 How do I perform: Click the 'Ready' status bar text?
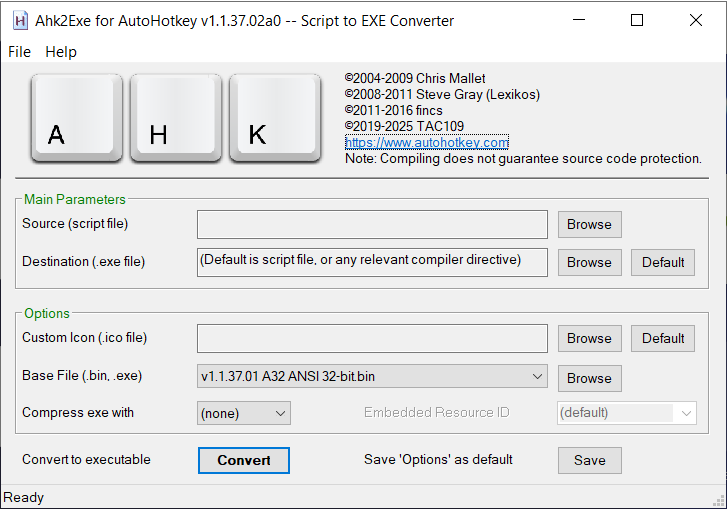click(24, 497)
